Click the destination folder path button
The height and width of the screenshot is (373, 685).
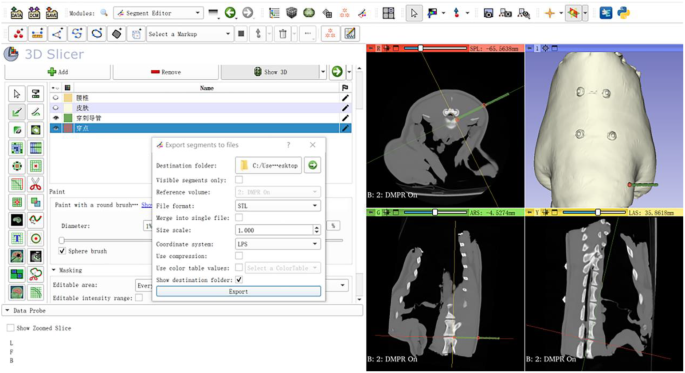pos(268,166)
